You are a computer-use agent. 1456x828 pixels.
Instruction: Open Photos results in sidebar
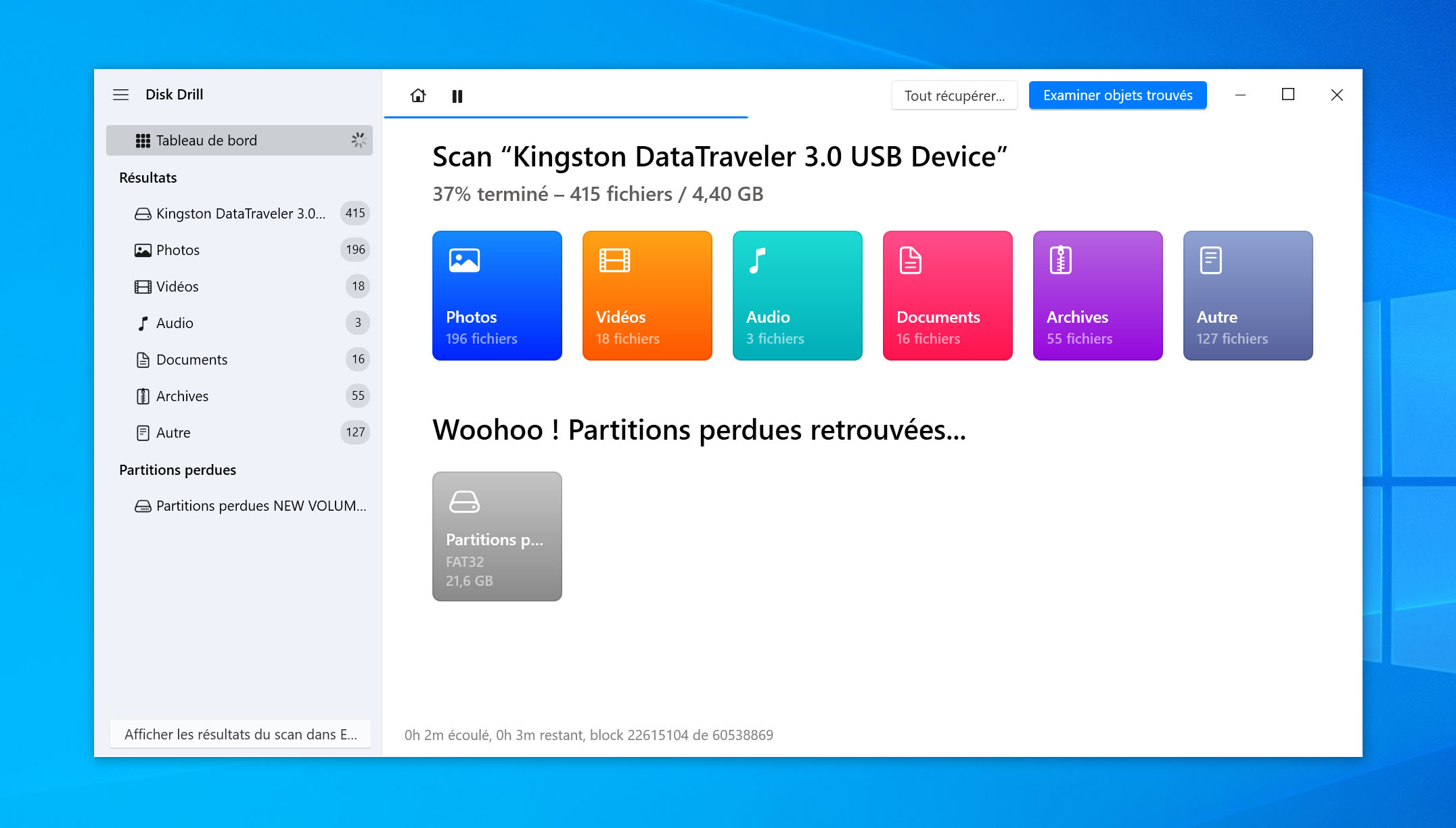(x=240, y=250)
